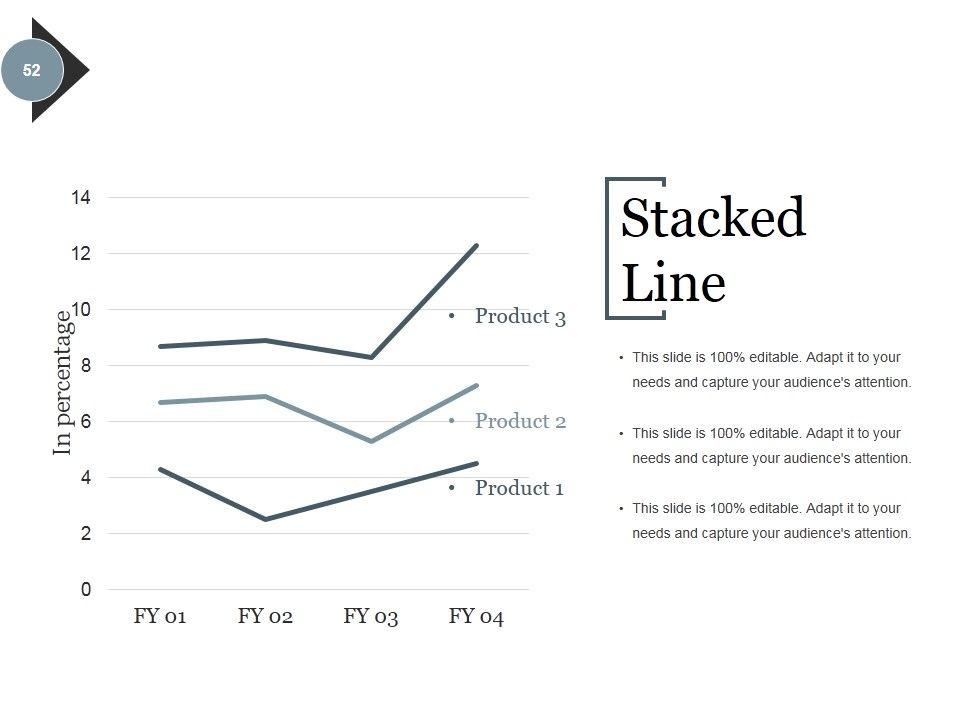Click the Product 2 line dip at FY 03
This screenshot has height=720, width=960.
[371, 441]
